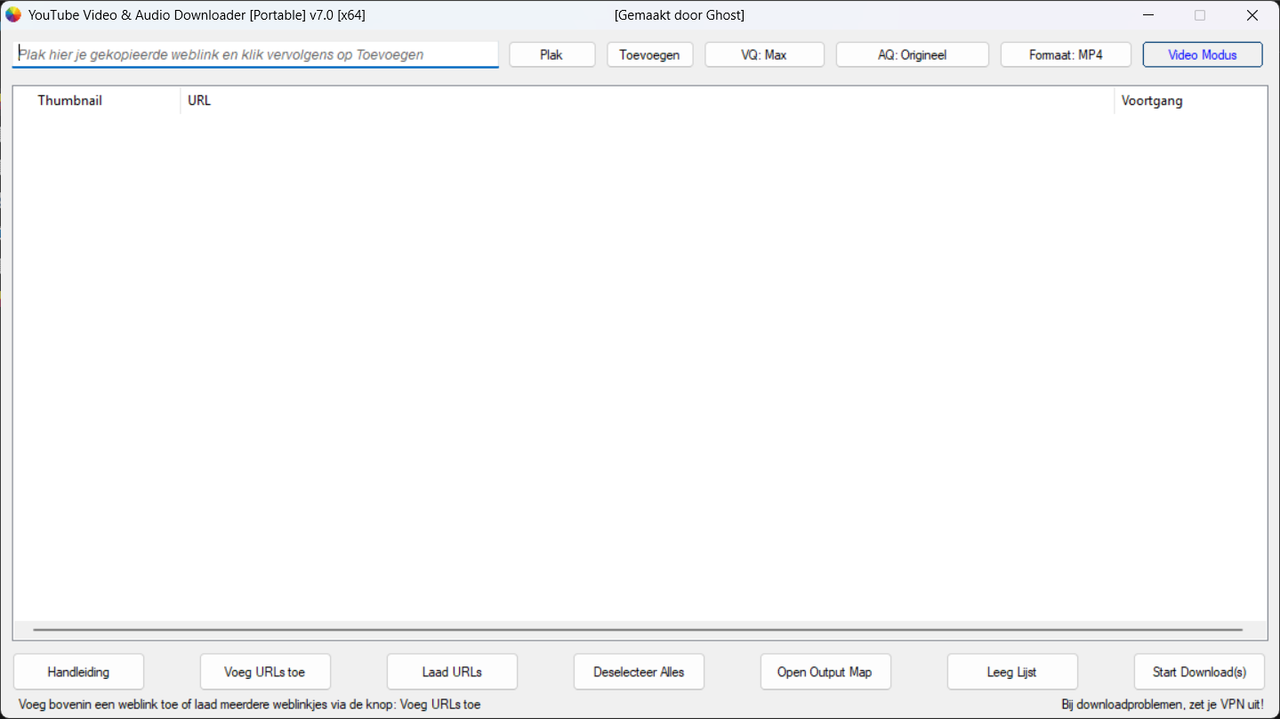Clear the list with Leeg Lijst
Viewport: 1280px width, 719px height.
pyautogui.click(x=1012, y=672)
